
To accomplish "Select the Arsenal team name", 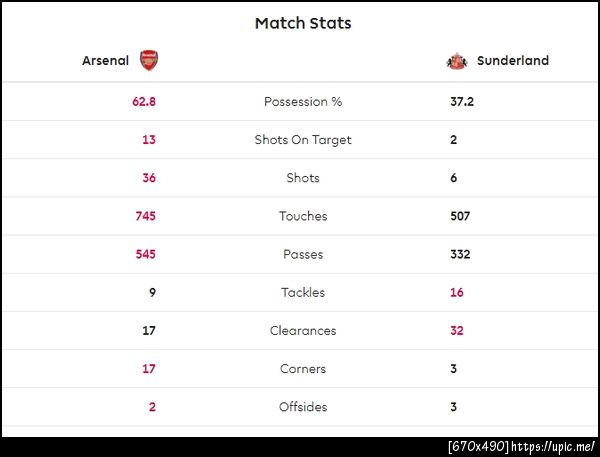I will point(105,61).
